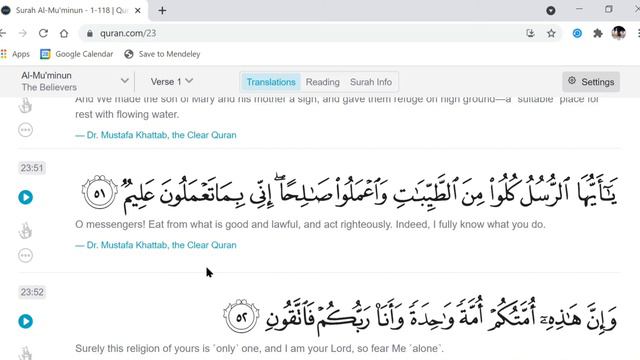The image size is (640, 360).
Task: Click the tab search dropdown circle
Action: point(551,11)
